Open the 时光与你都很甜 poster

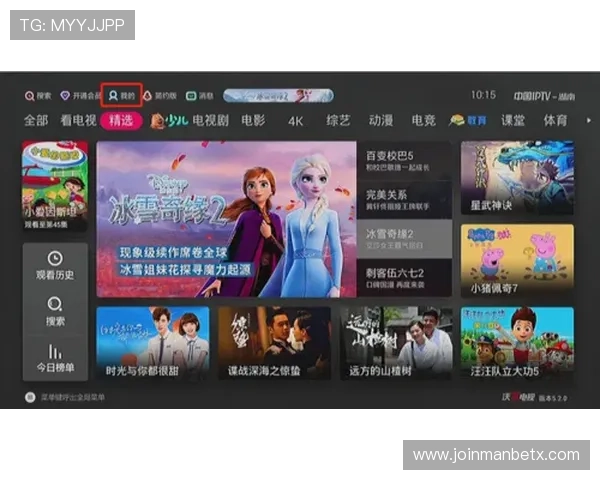153,343
